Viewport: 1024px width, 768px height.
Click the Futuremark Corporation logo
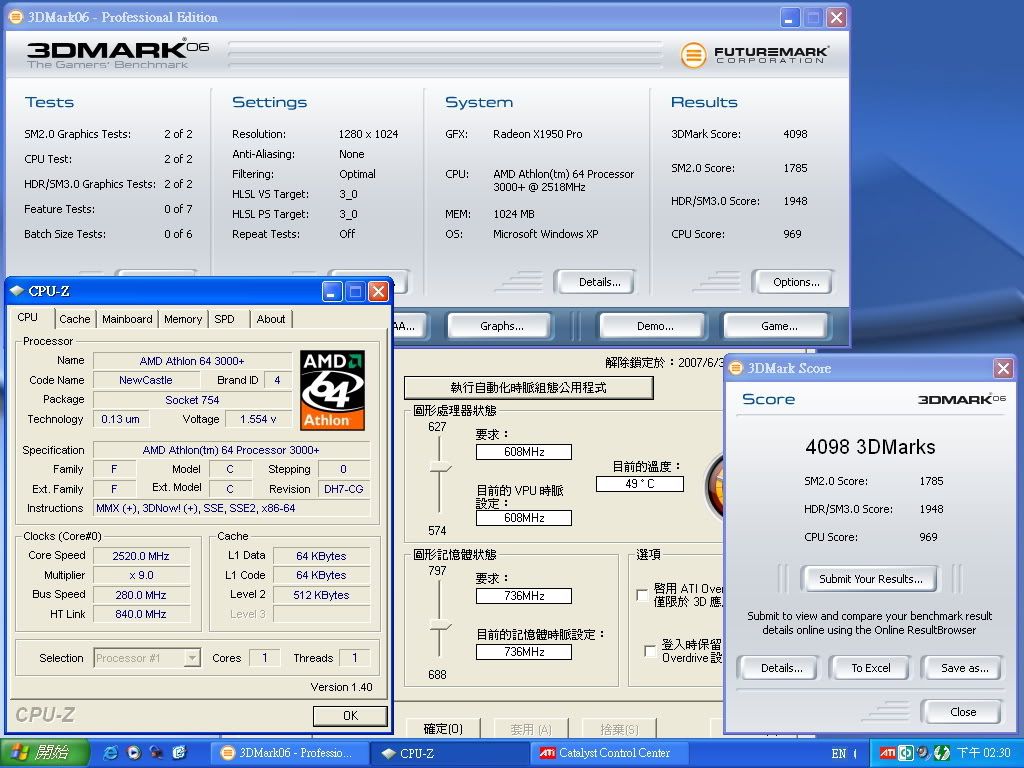click(x=755, y=54)
